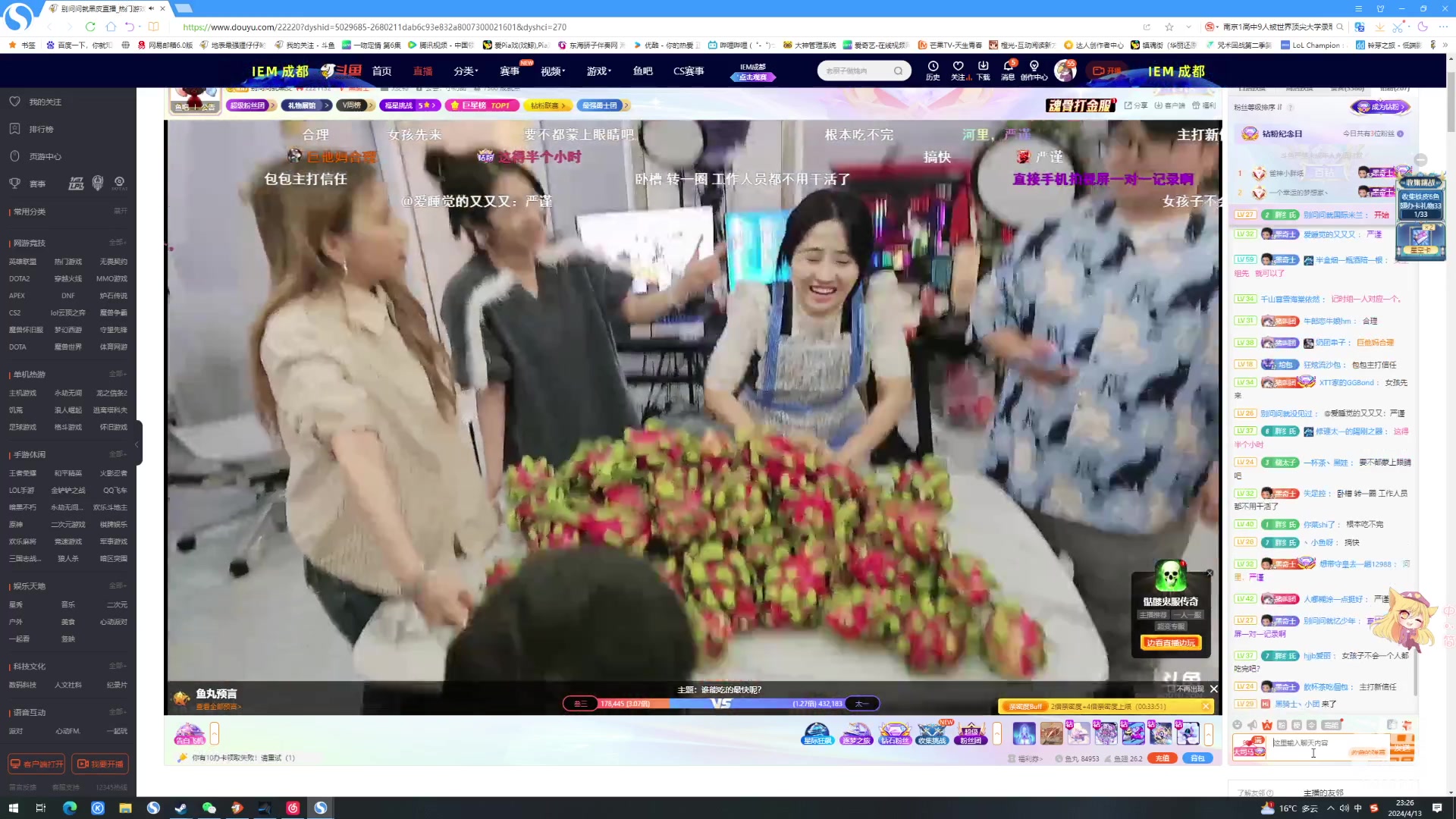Open 赛事 in the top navigation
The image size is (1456, 819).
pos(510,71)
